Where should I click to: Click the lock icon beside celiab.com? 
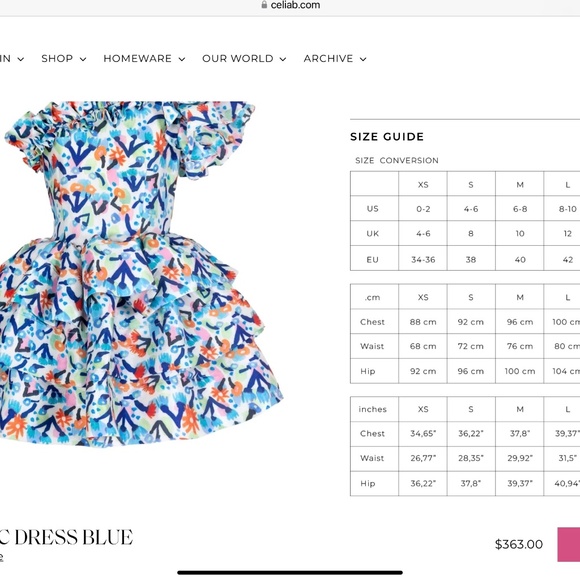point(264,4)
